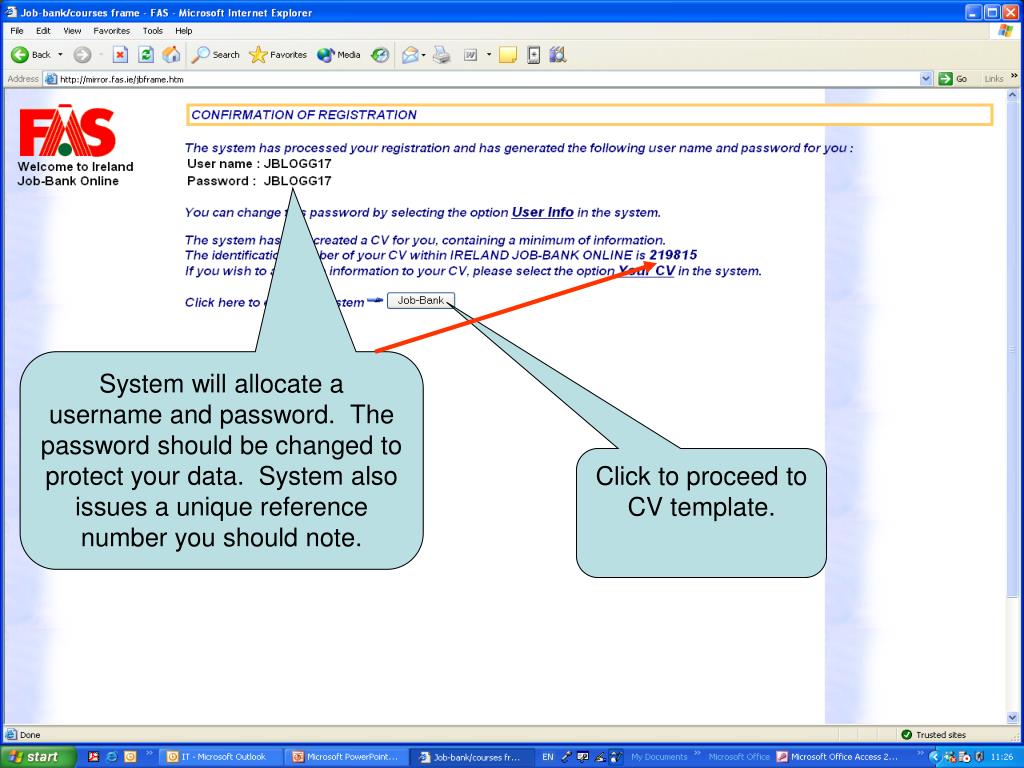The image size is (1024, 768).
Task: Open the Back history dropdown arrow
Action: 61,55
